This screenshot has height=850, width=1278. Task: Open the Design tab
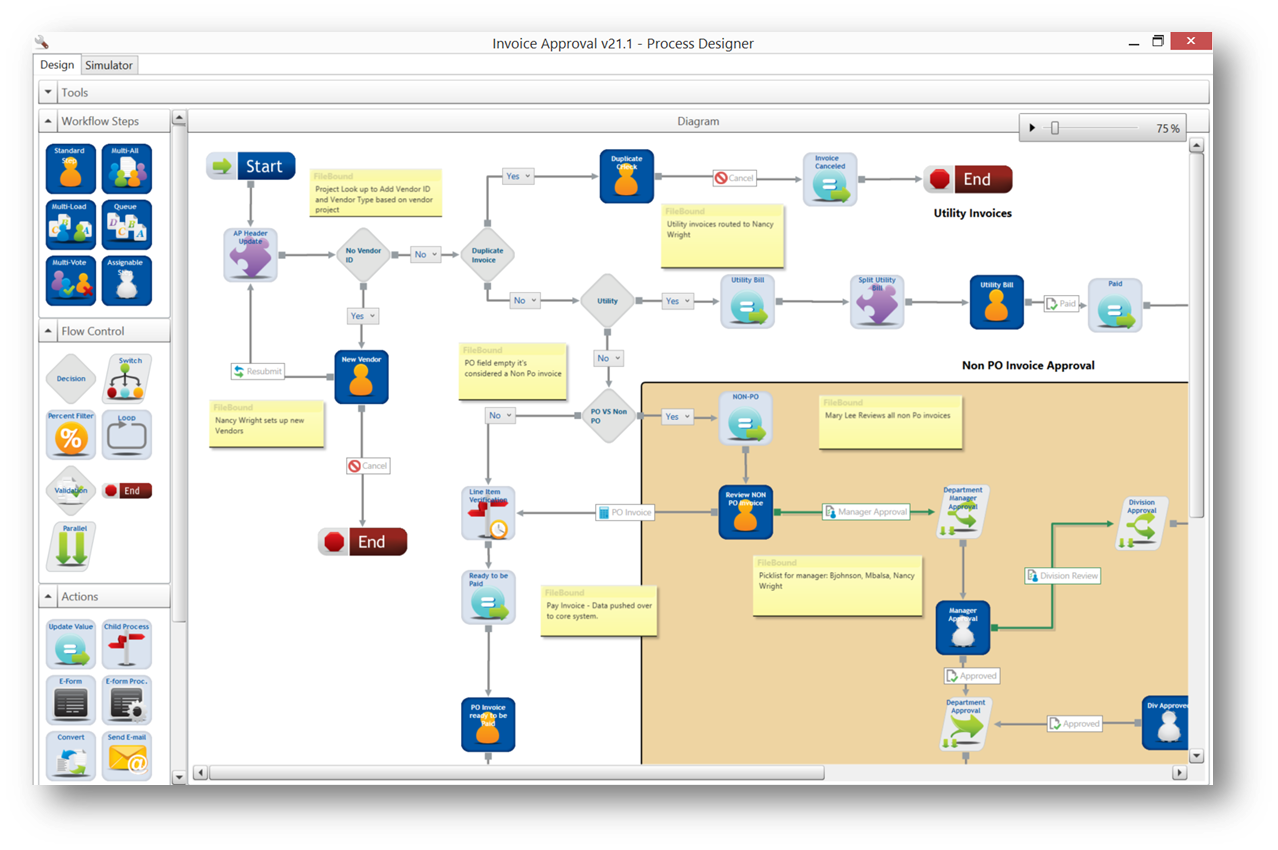(57, 65)
